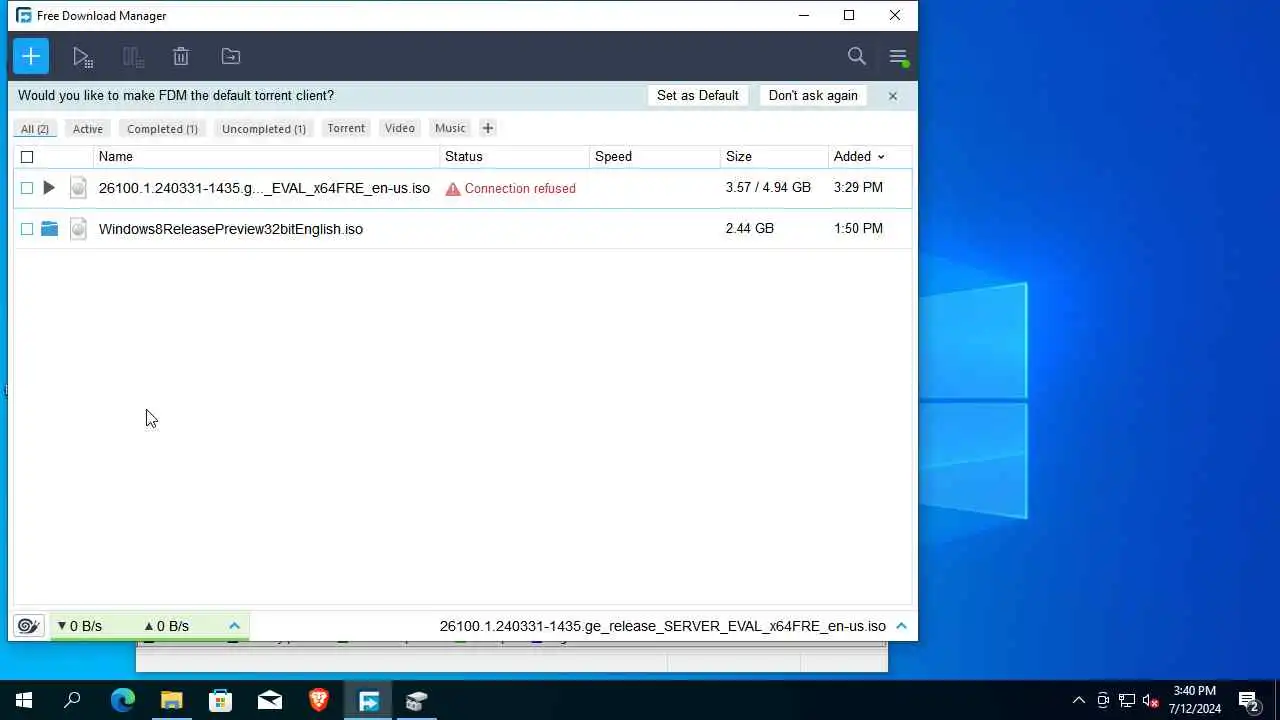Sort downloads by Status column
The height and width of the screenshot is (720, 1280).
[464, 157]
